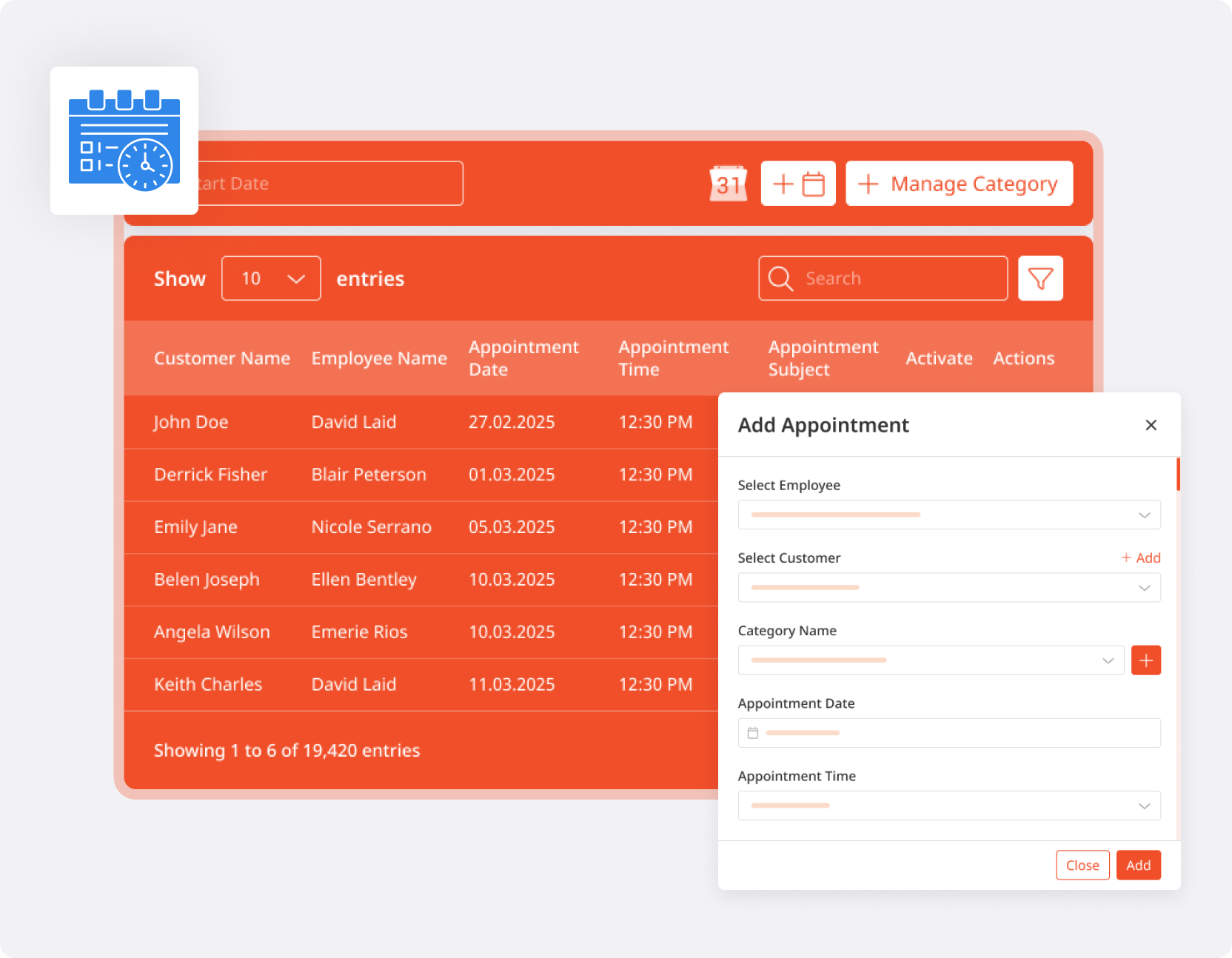Click the orange plus button beside Category Name
Screen dimensions: 1232x958
(1146, 660)
